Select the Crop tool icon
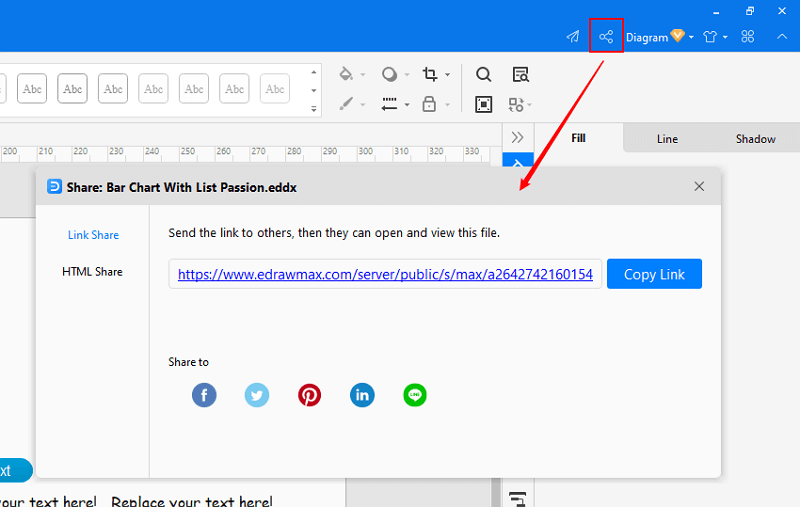 (x=430, y=74)
